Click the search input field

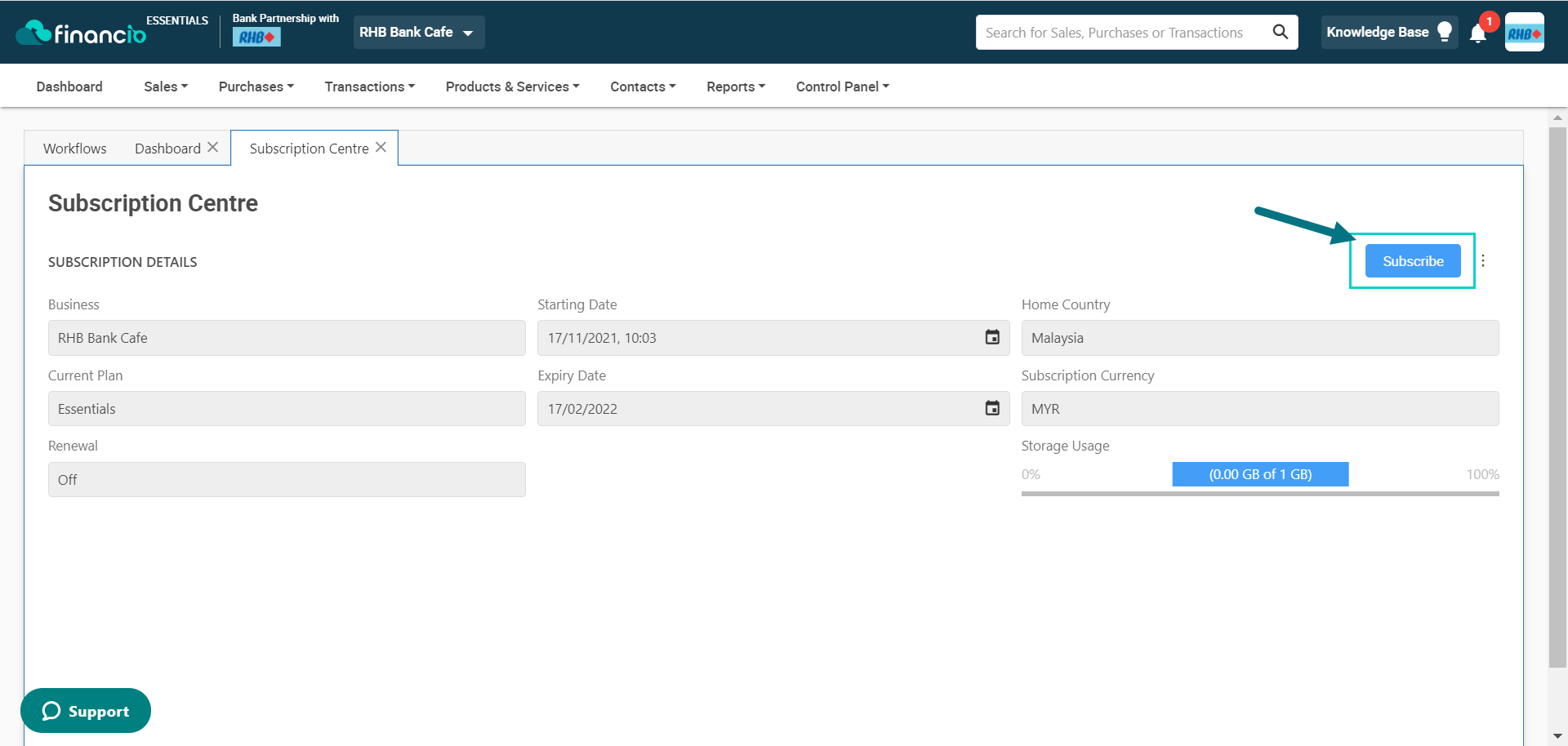1123,33
